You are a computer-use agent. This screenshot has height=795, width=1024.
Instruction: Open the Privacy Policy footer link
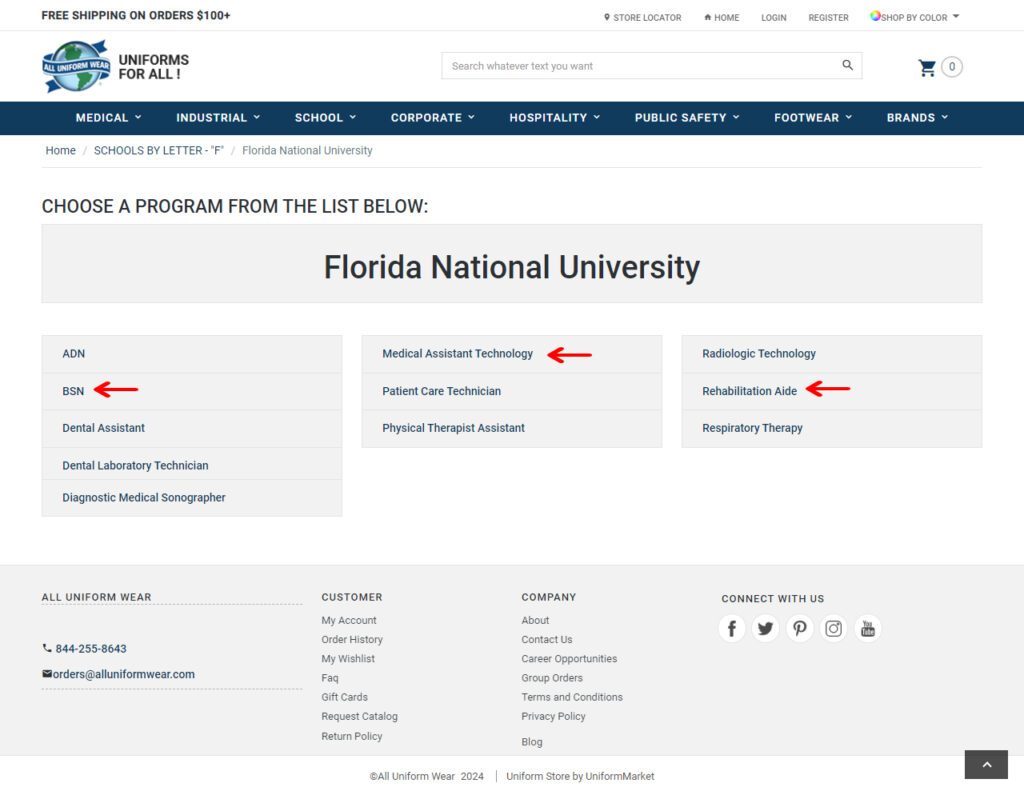click(553, 716)
